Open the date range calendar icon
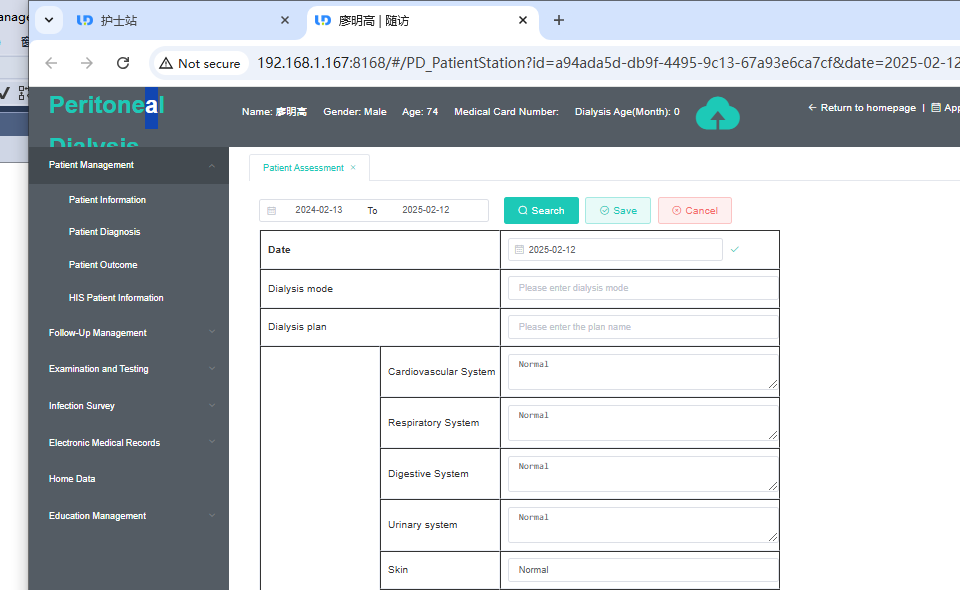The width and height of the screenshot is (960, 590). [x=272, y=211]
